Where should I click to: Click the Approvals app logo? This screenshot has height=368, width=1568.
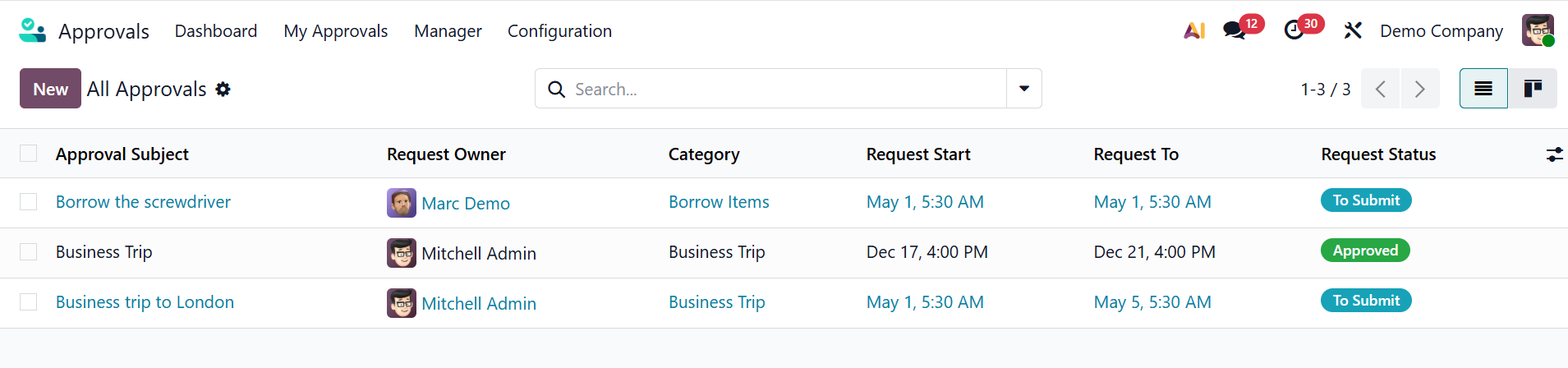click(x=33, y=31)
